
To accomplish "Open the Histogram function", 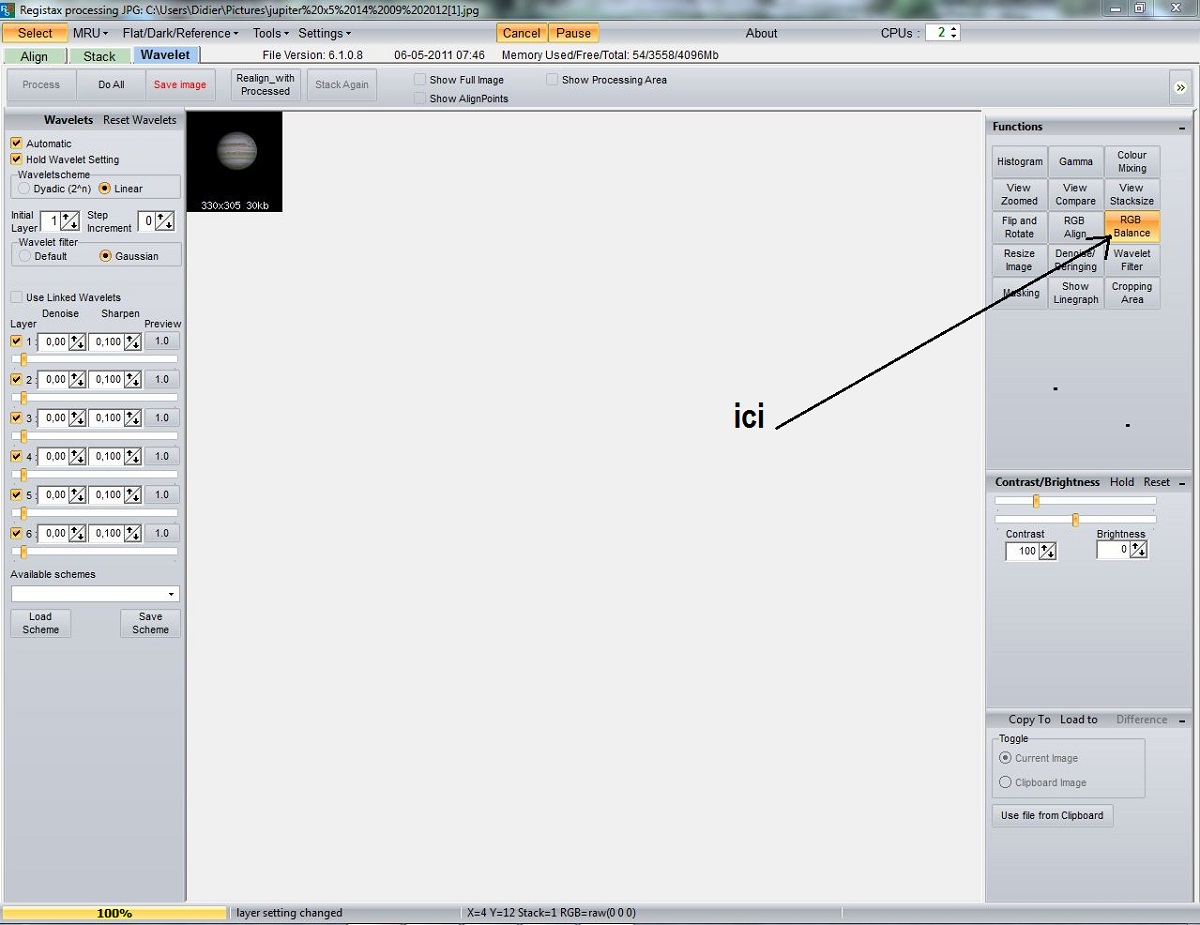I will pos(1019,162).
